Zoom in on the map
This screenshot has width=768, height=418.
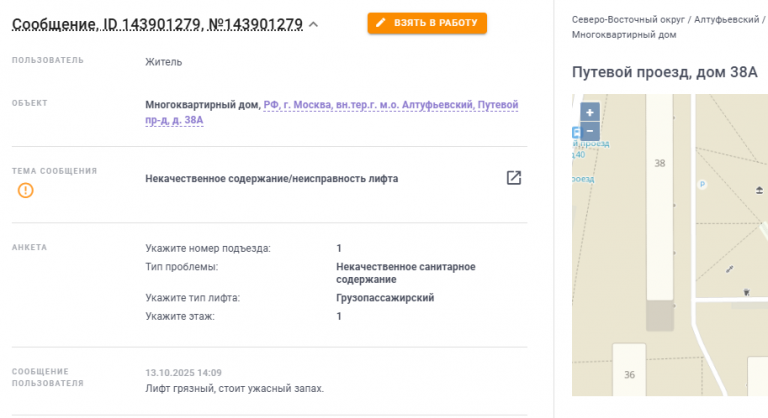590,112
